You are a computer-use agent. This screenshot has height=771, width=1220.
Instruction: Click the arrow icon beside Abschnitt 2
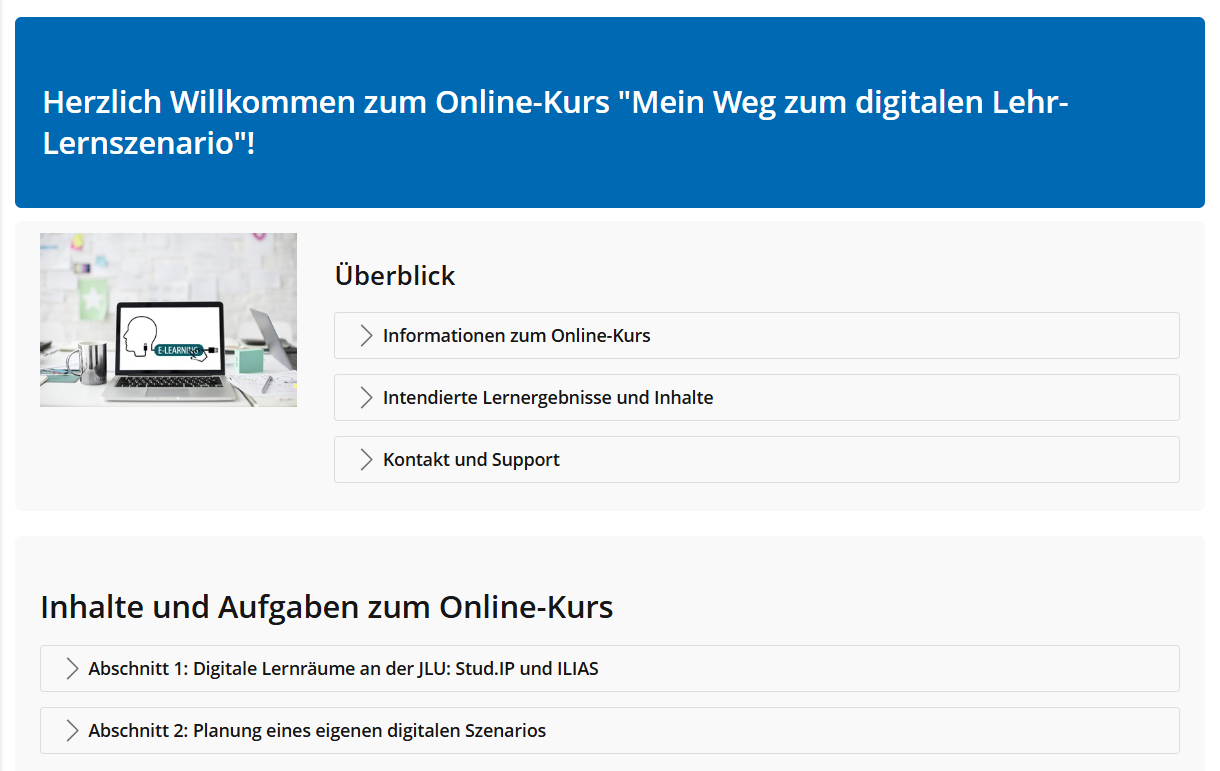[71, 731]
